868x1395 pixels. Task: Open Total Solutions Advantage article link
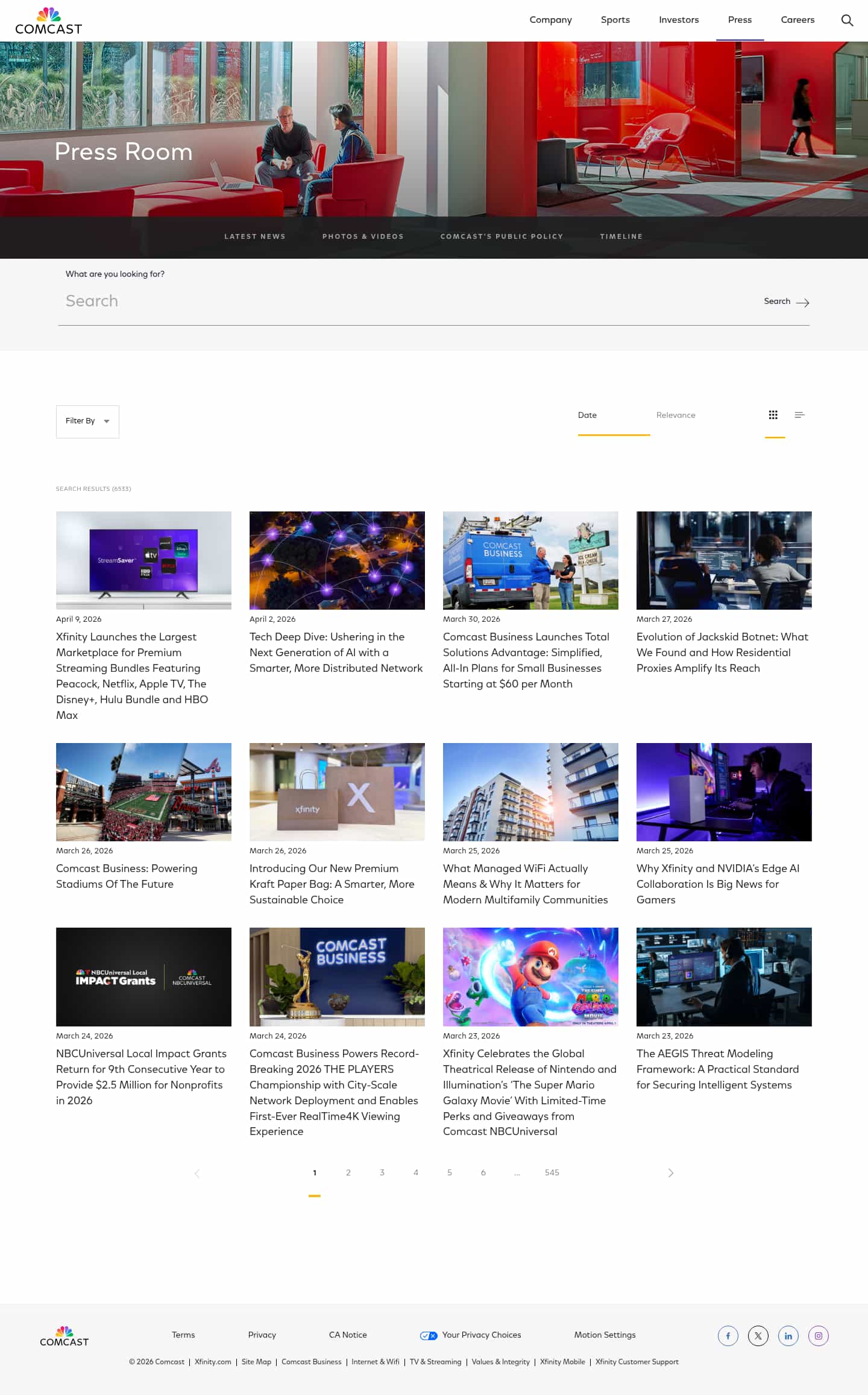(x=526, y=660)
